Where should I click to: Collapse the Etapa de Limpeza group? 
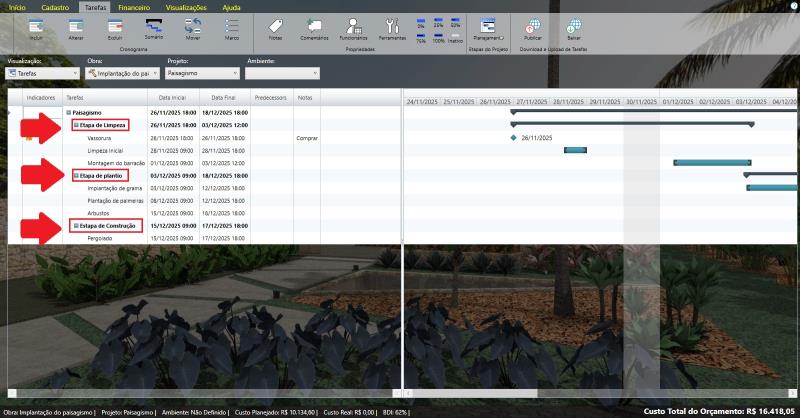coord(75,125)
